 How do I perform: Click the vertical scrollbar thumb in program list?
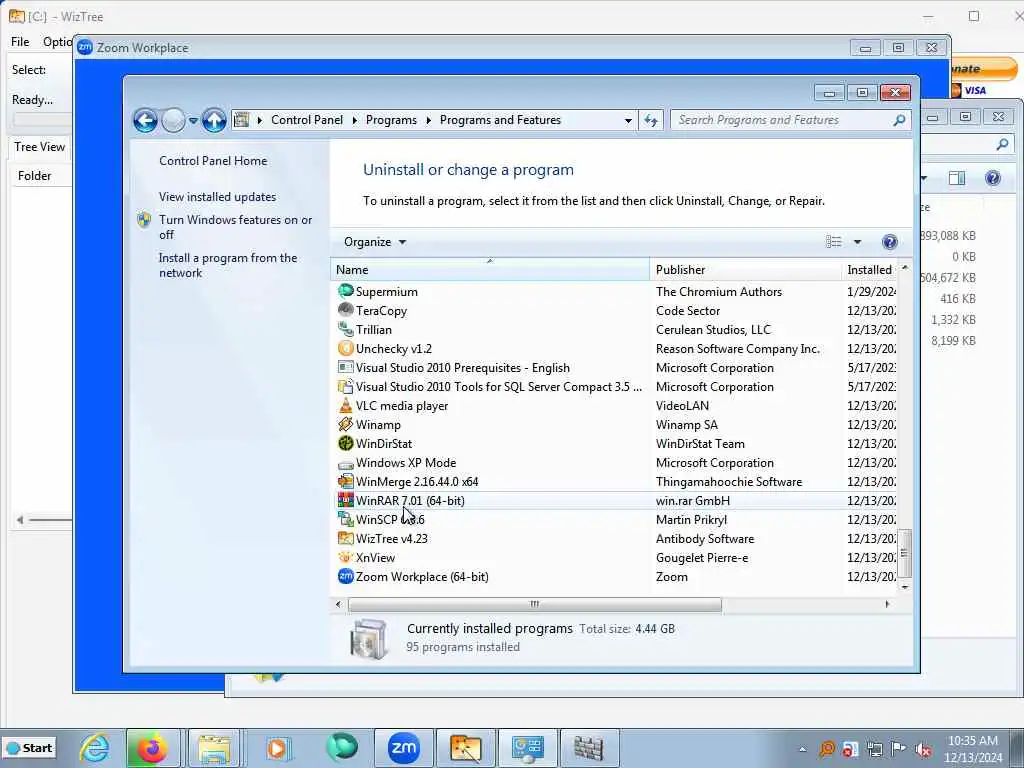(904, 553)
